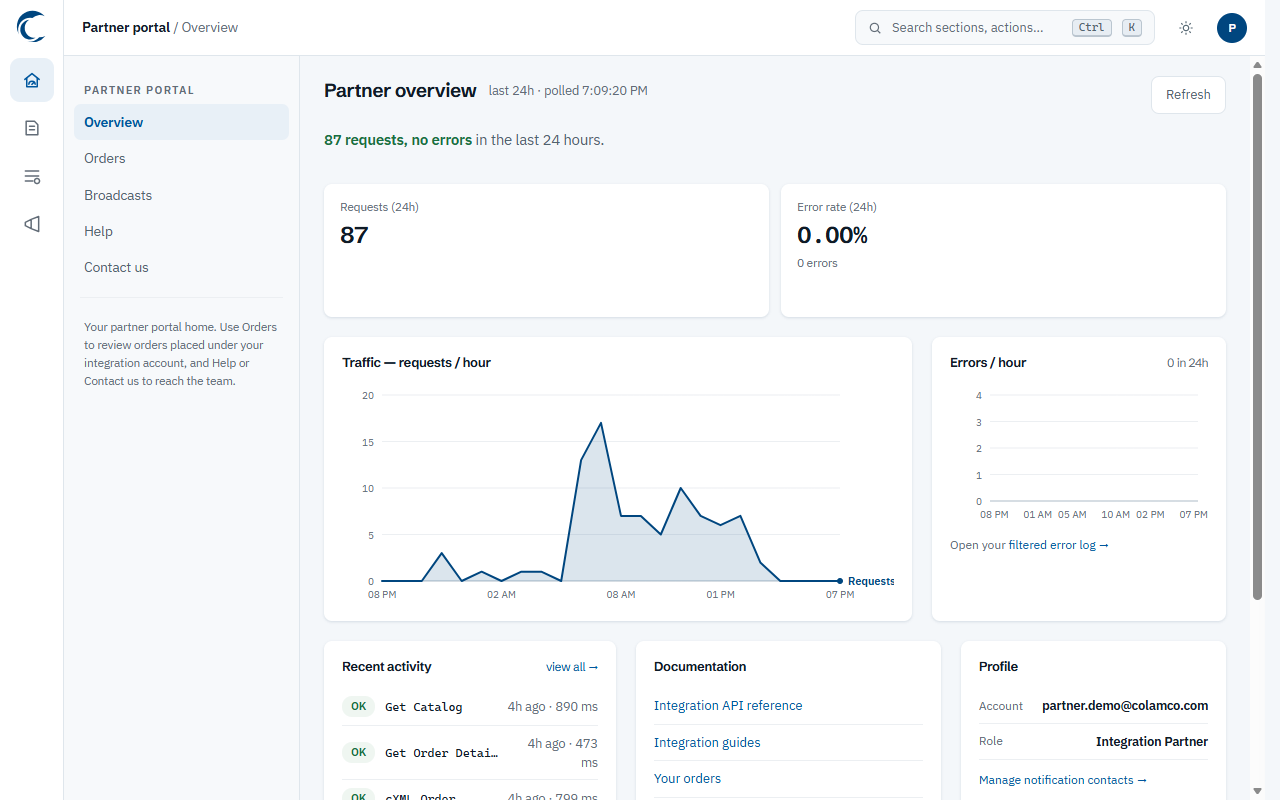The image size is (1280, 800).
Task: Click the traffic chart peak point
Action: click(601, 423)
